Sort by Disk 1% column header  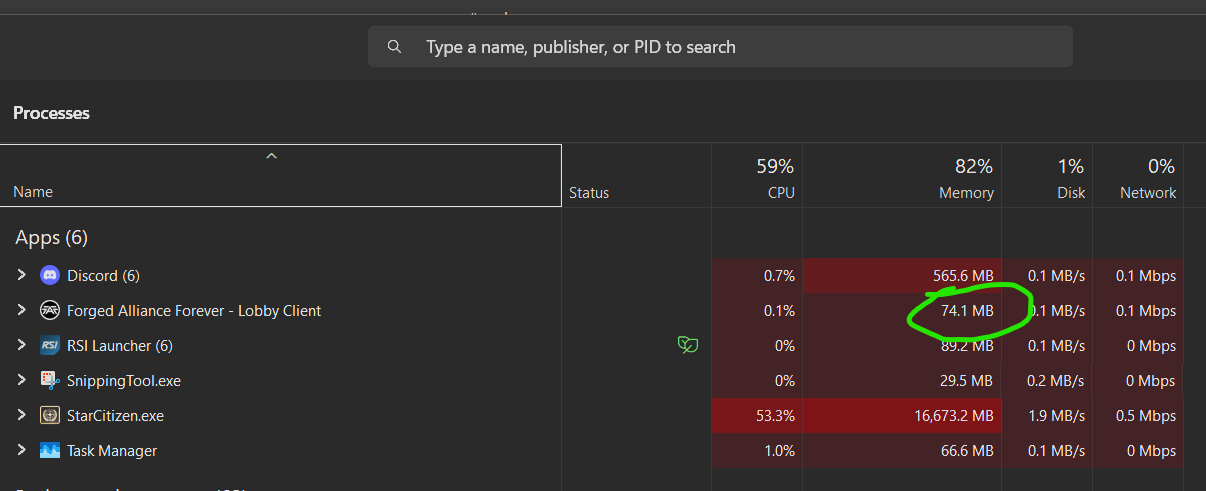point(1047,178)
